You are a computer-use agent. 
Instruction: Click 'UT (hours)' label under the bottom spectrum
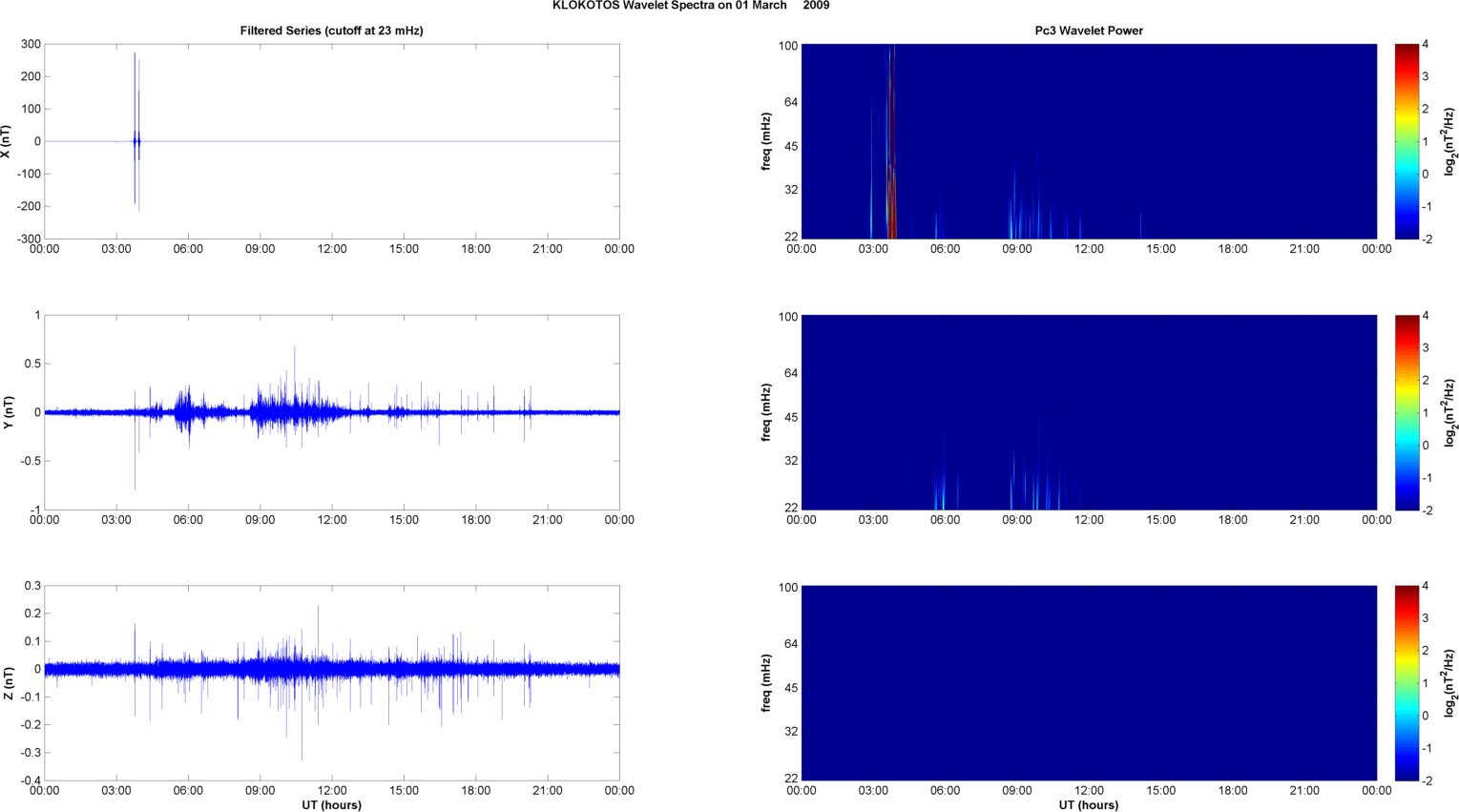(x=1089, y=804)
